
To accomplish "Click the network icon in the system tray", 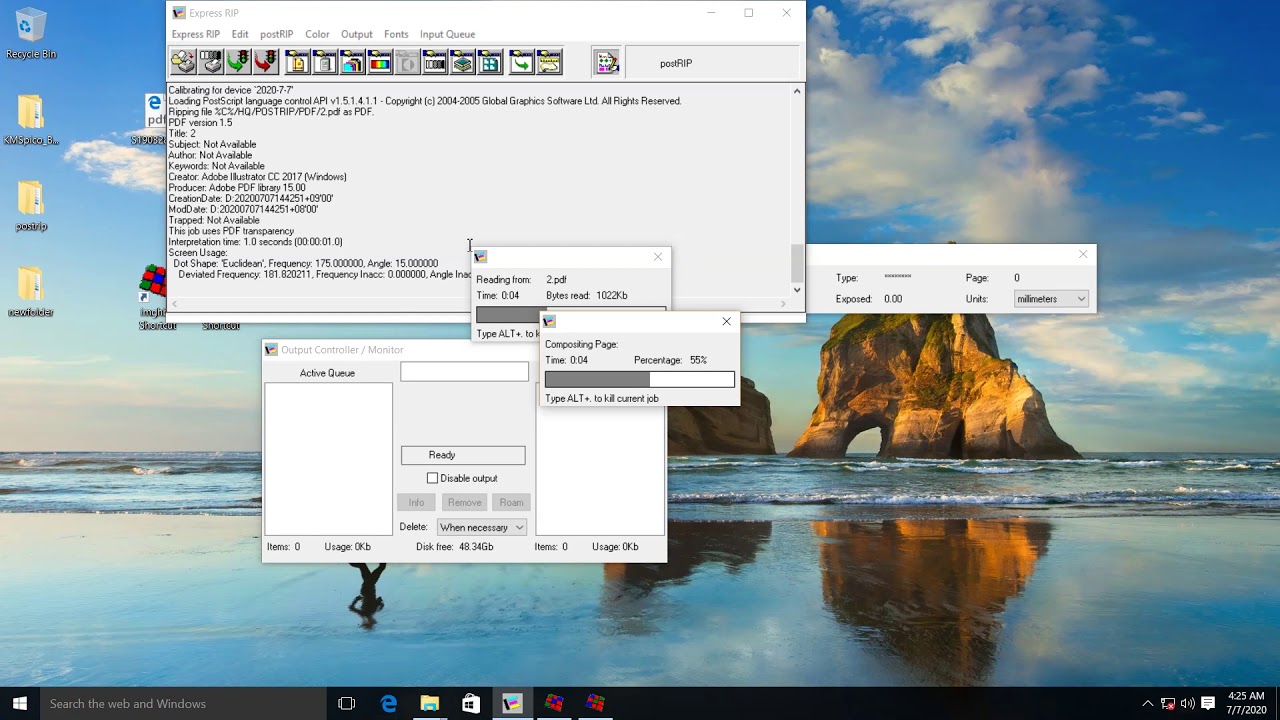I will (x=1167, y=704).
